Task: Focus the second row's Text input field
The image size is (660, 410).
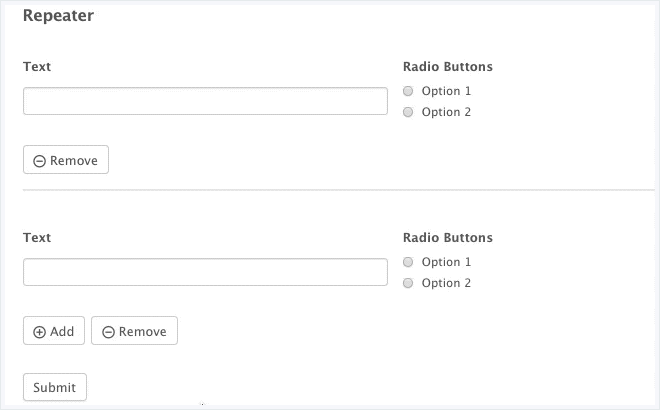Action: click(x=205, y=272)
